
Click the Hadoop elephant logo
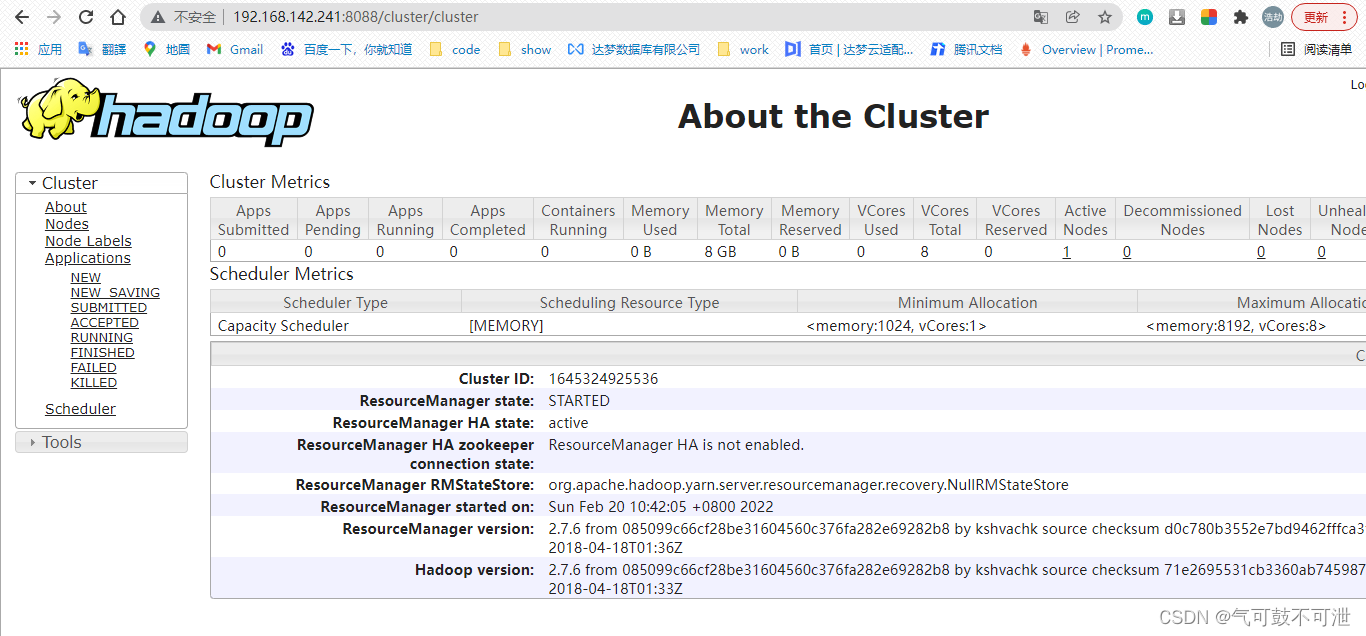[165, 111]
